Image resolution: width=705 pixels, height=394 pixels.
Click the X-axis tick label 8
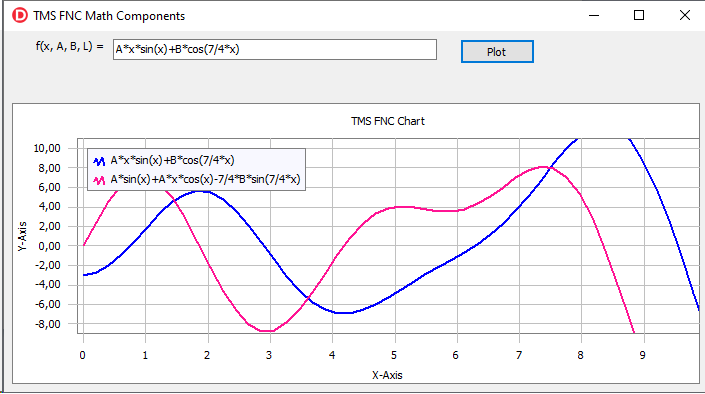click(580, 355)
